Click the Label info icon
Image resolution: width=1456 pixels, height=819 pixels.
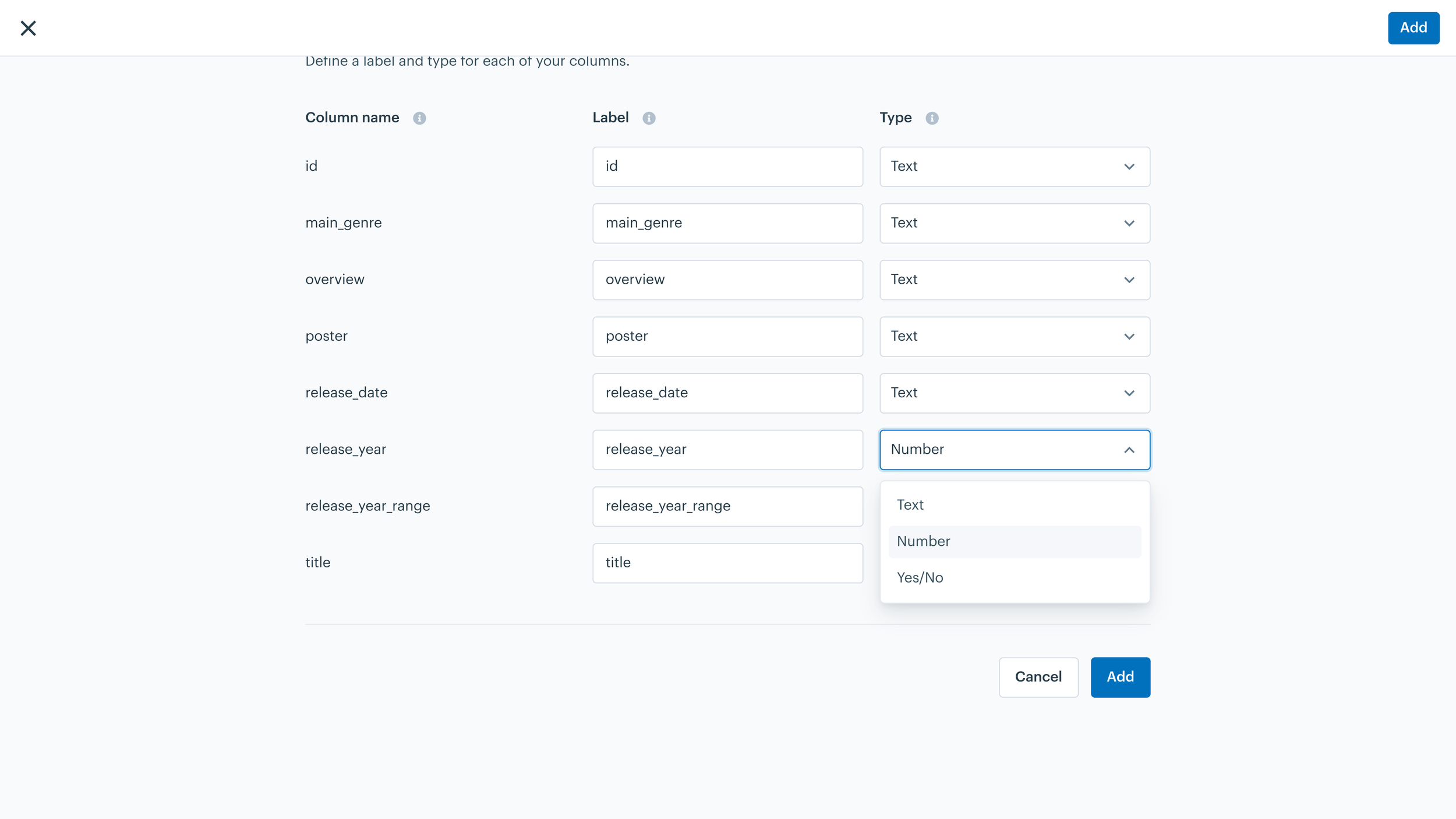tap(649, 118)
